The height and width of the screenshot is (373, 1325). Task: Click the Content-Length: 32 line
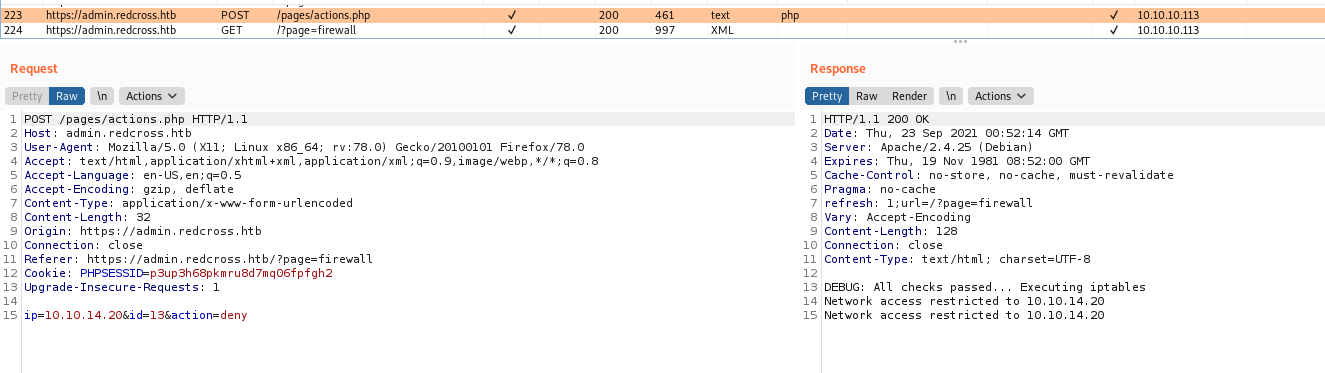click(x=87, y=217)
